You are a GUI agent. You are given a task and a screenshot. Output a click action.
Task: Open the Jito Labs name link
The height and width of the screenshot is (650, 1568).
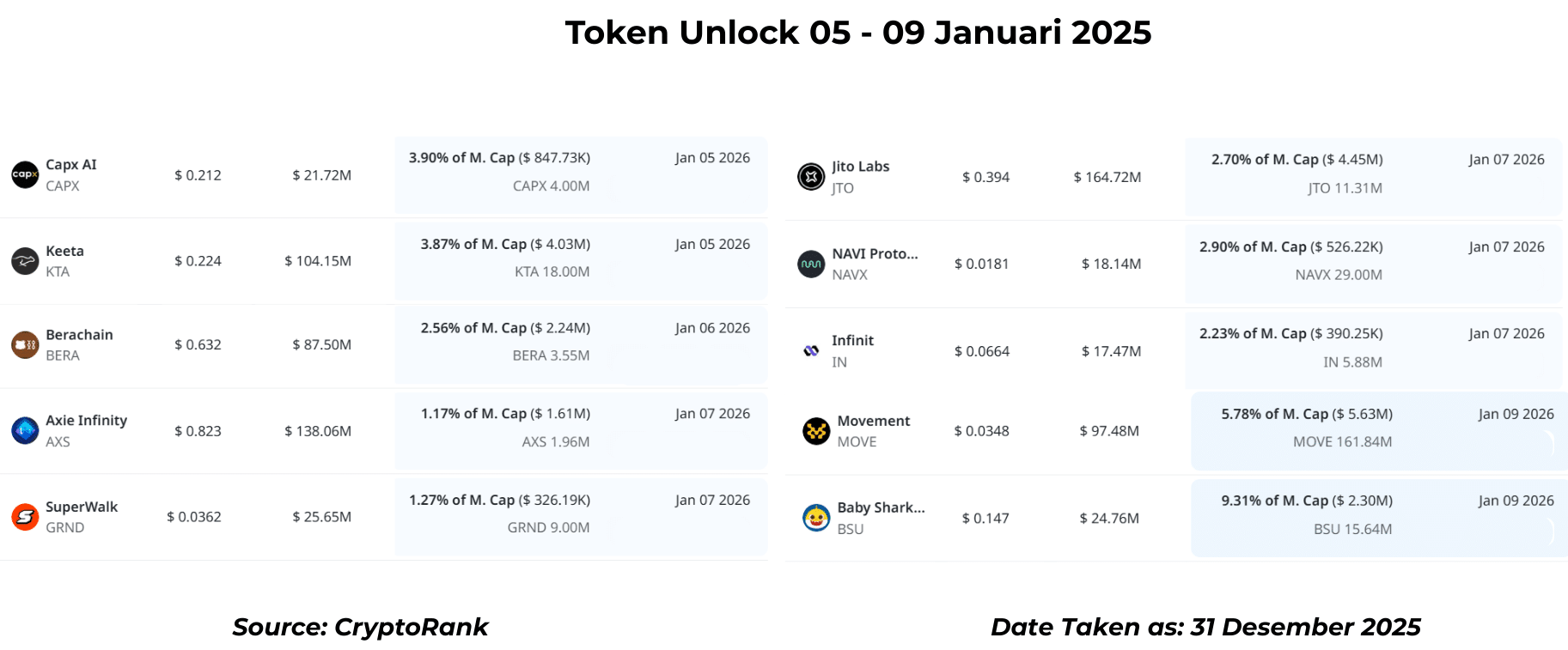[x=860, y=166]
